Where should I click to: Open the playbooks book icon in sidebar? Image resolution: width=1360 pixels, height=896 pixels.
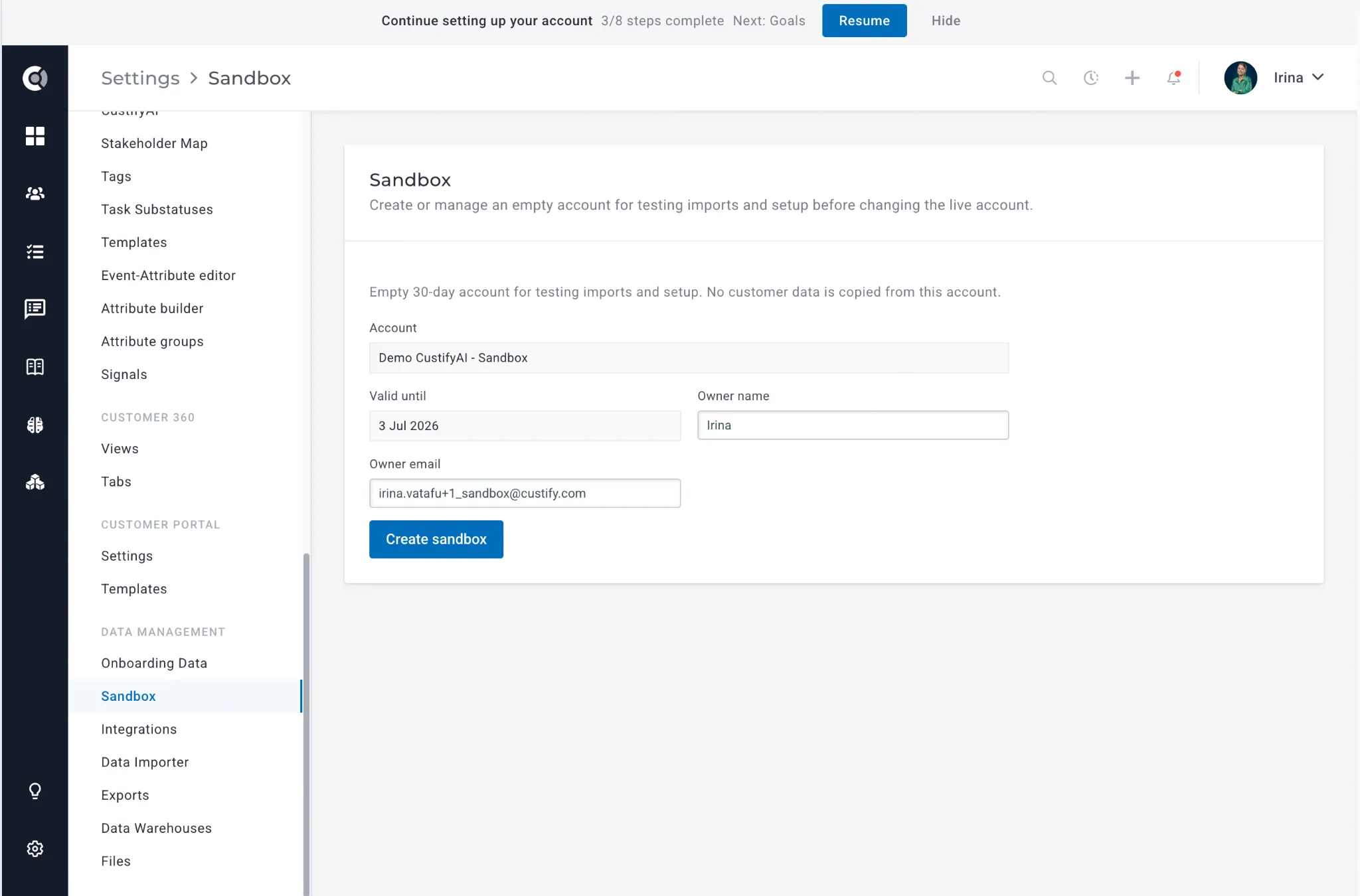(35, 367)
